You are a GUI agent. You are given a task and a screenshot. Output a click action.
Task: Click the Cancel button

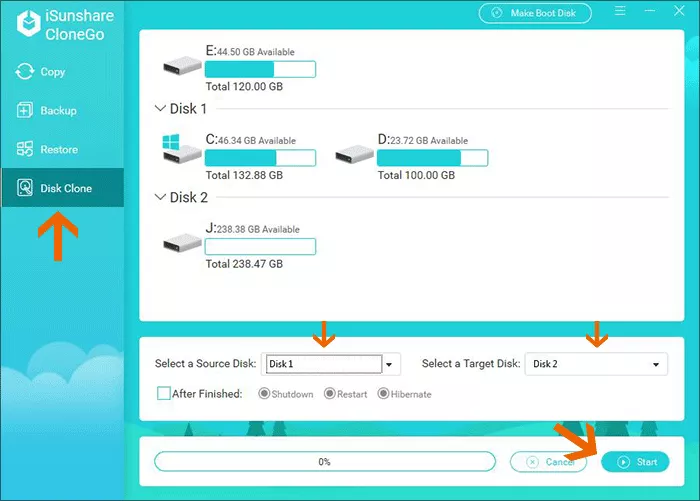coord(548,462)
